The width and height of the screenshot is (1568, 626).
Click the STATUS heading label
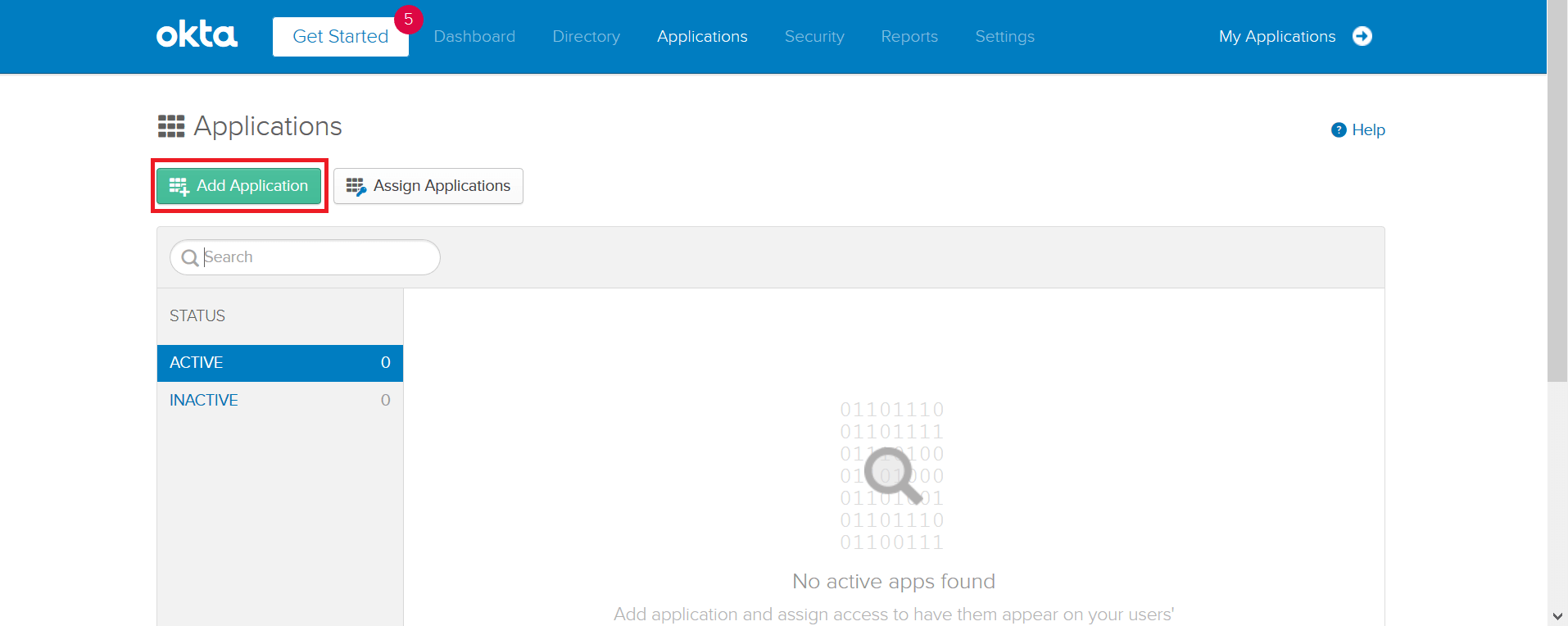[x=197, y=316]
